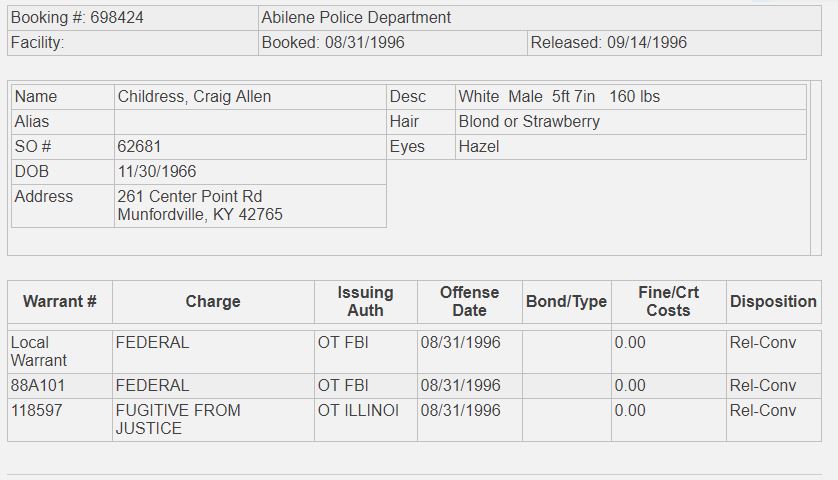Viewport: 838px width, 480px height.
Task: Select the name Childress, Craig Allen
Action: [x=194, y=97]
